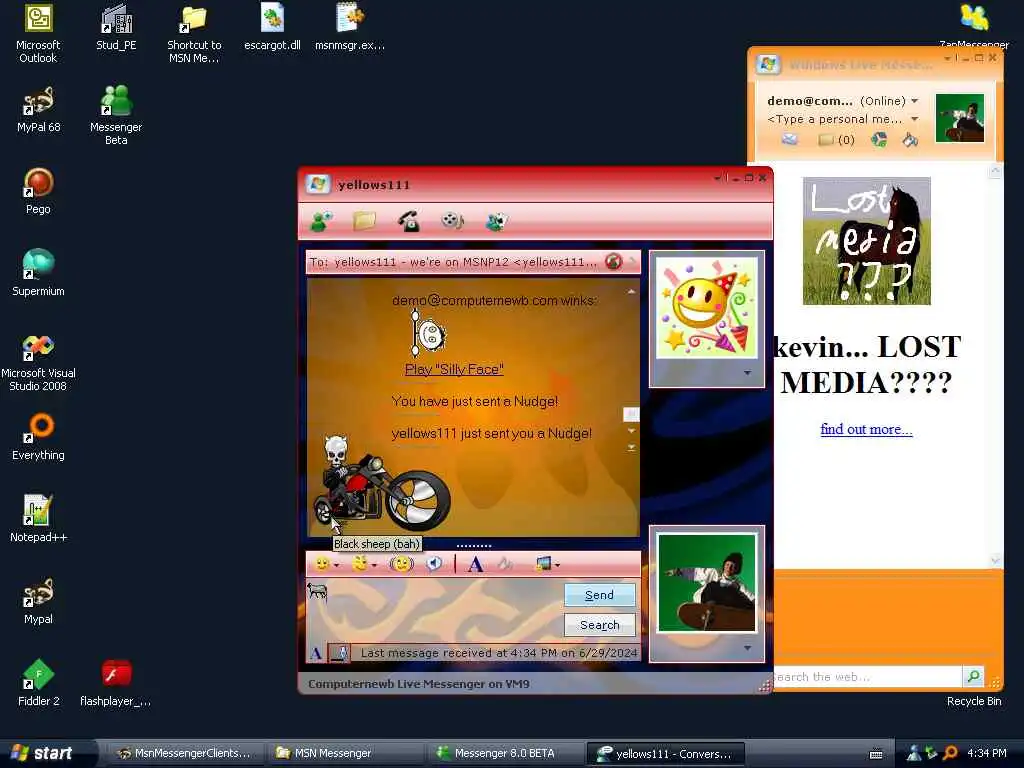Open the winks picker icon
Screen dimensions: 1024x768
pyautogui.click(x=360, y=564)
